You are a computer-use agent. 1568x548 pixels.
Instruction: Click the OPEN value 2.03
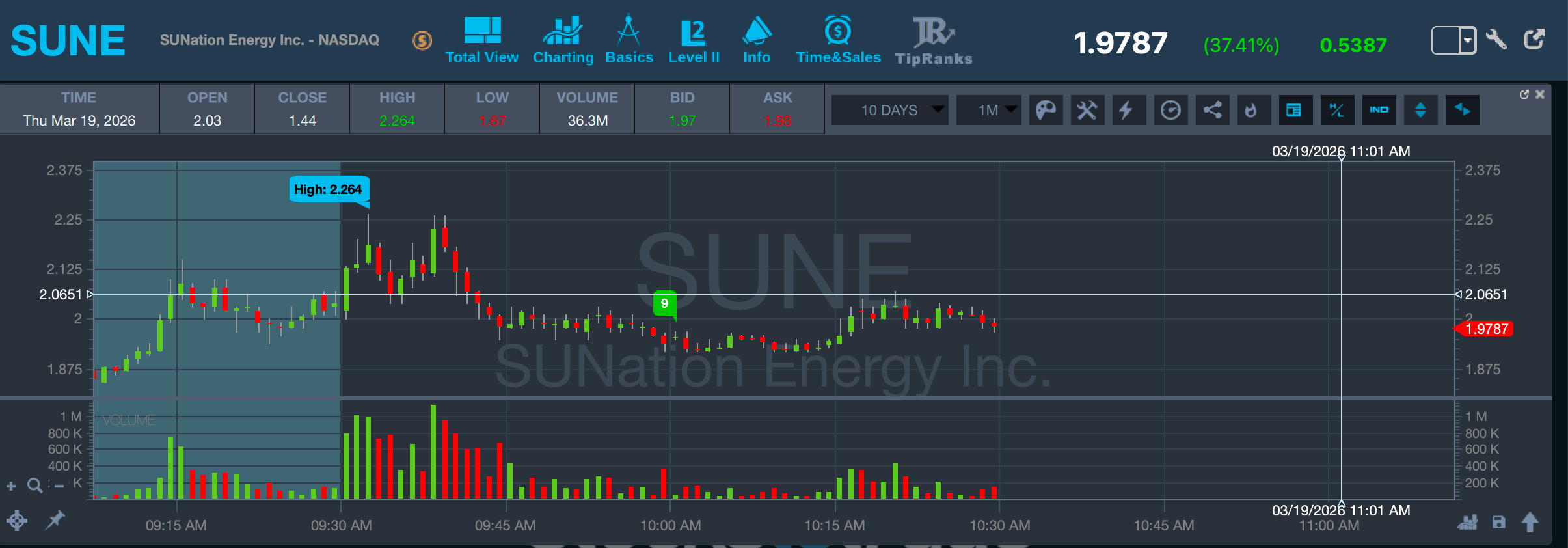click(x=207, y=121)
